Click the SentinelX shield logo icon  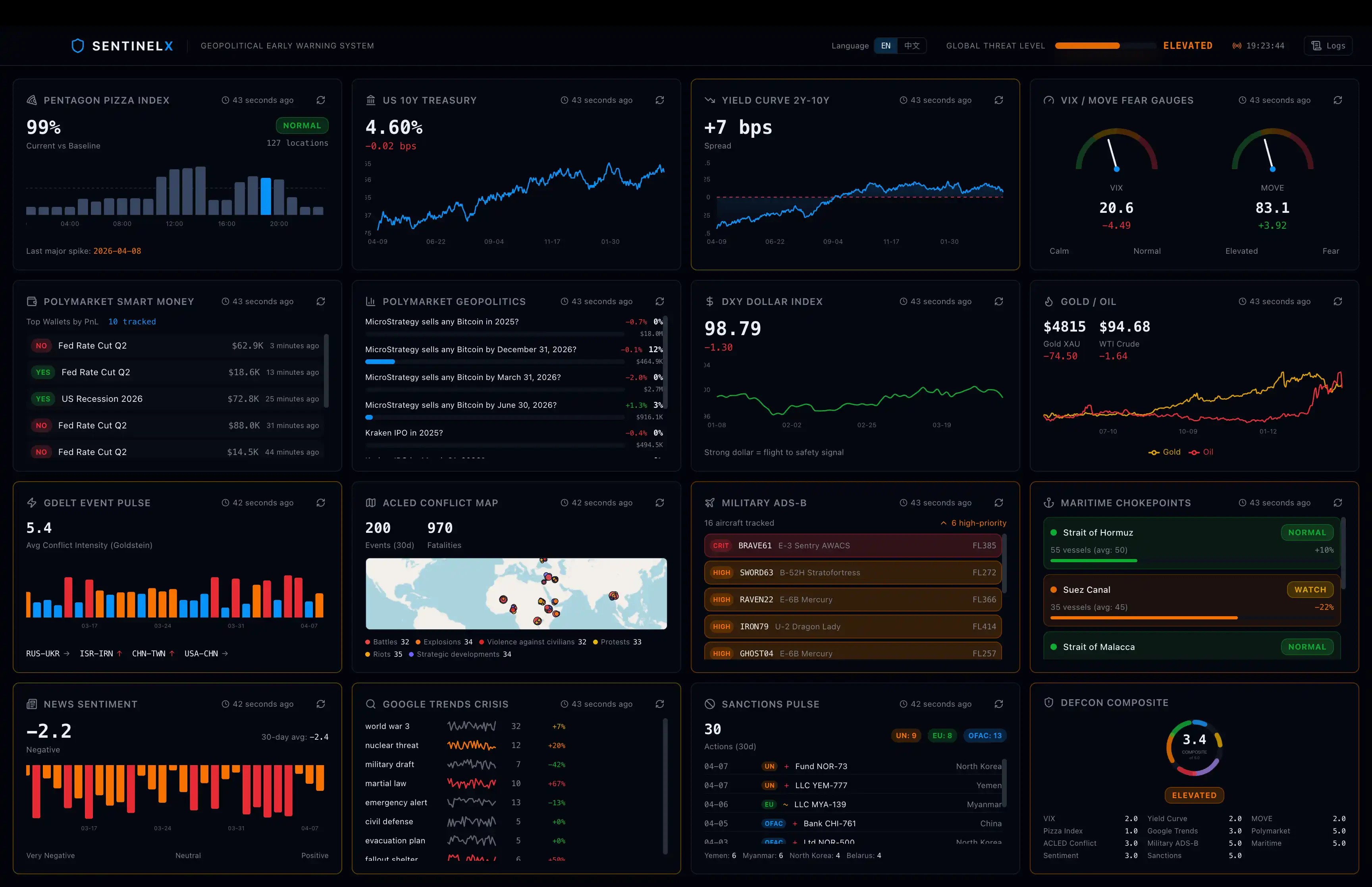pos(78,46)
